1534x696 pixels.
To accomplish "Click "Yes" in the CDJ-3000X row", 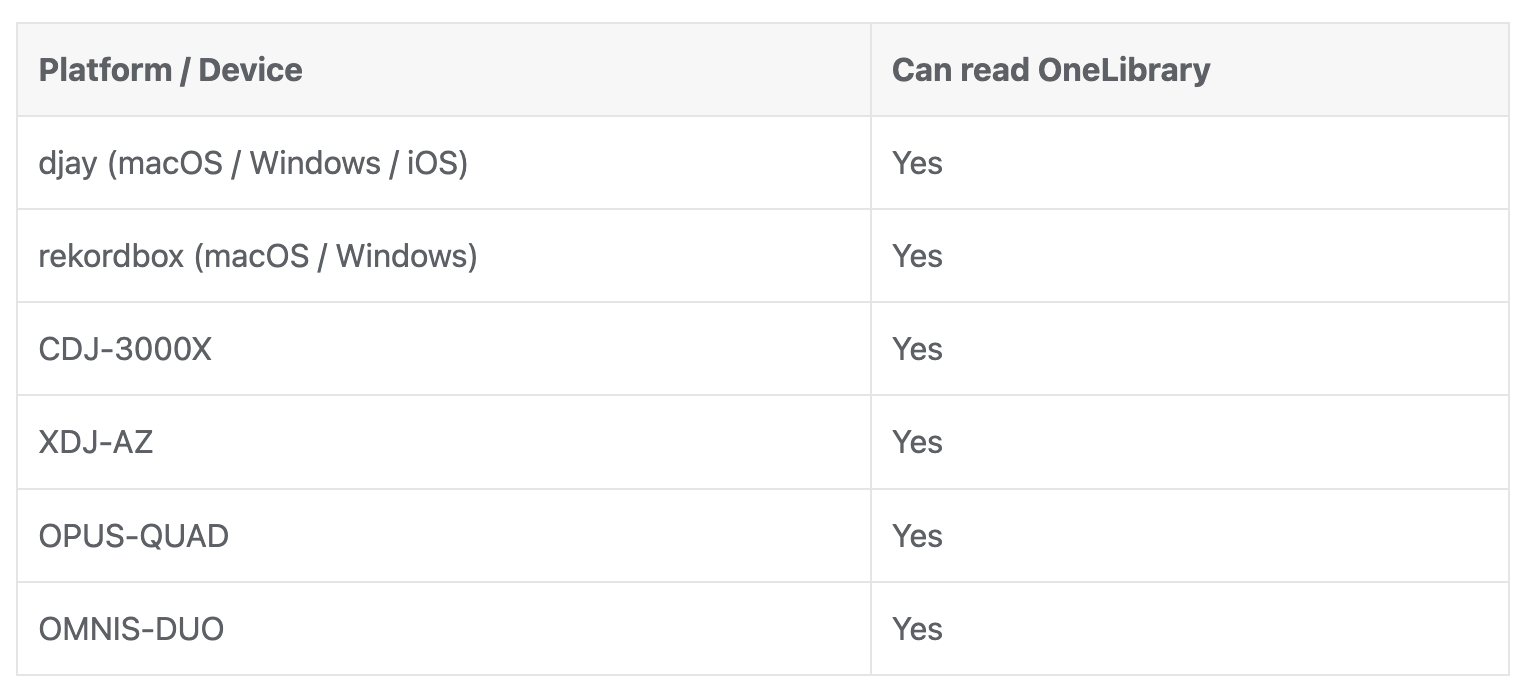I will pyautogui.click(x=917, y=349).
